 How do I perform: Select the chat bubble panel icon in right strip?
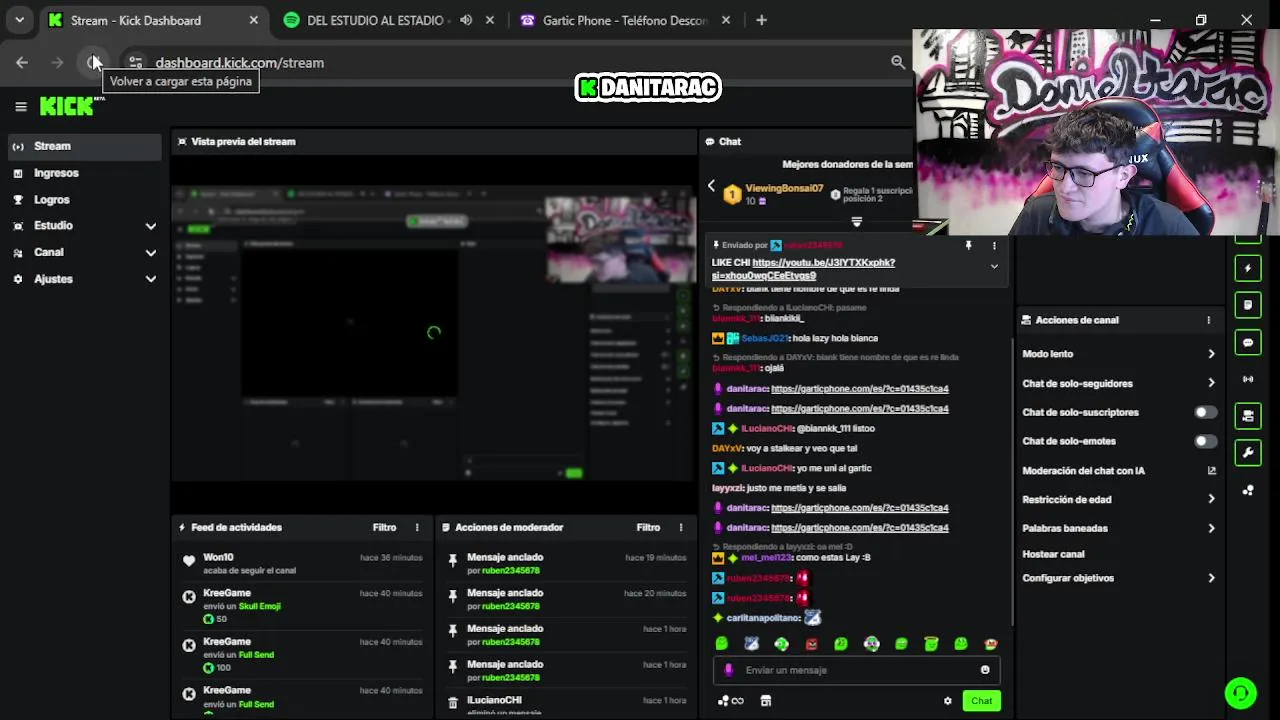pos(1248,342)
